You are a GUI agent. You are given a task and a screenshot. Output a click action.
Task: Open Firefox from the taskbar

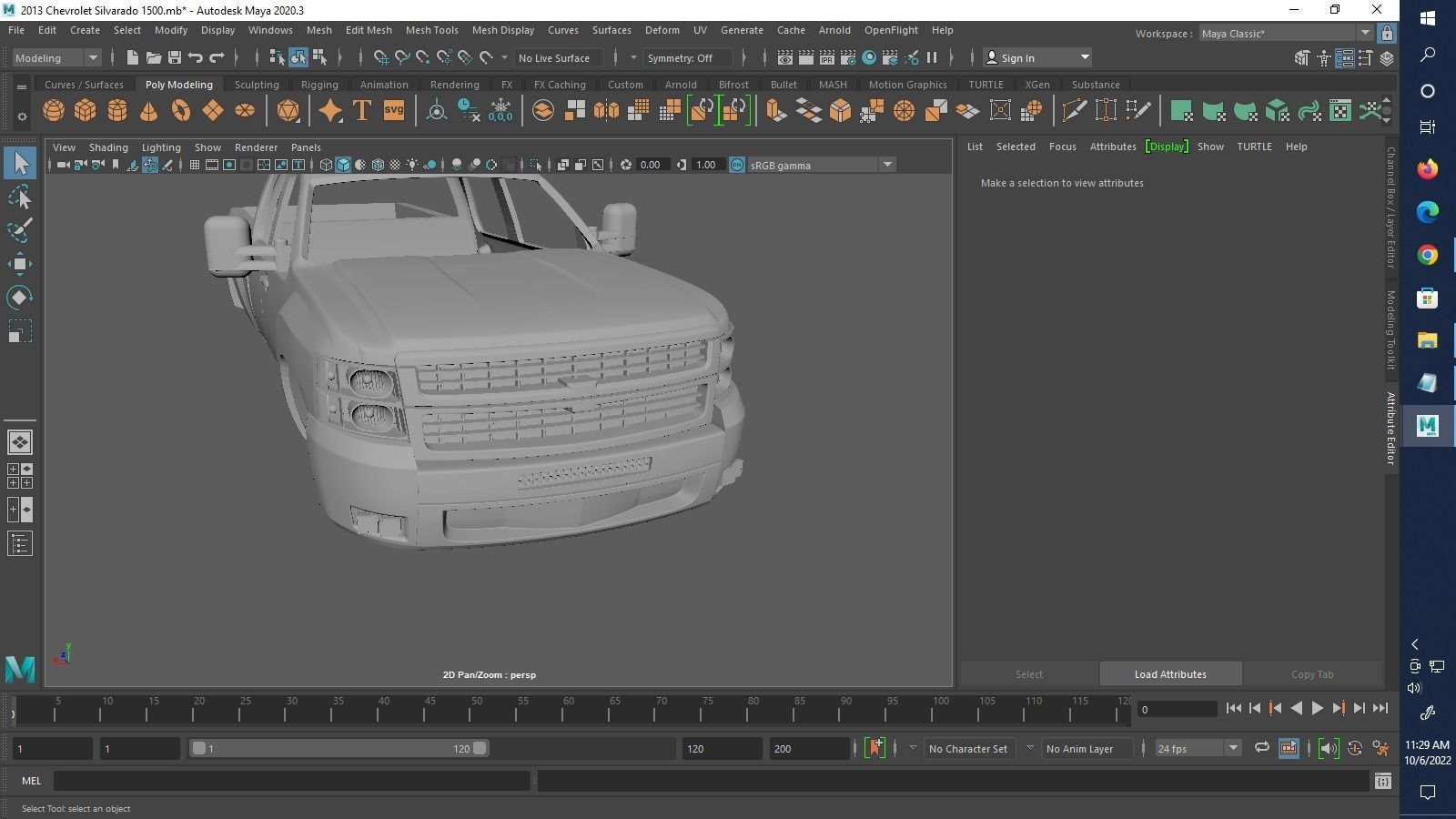[1427, 169]
